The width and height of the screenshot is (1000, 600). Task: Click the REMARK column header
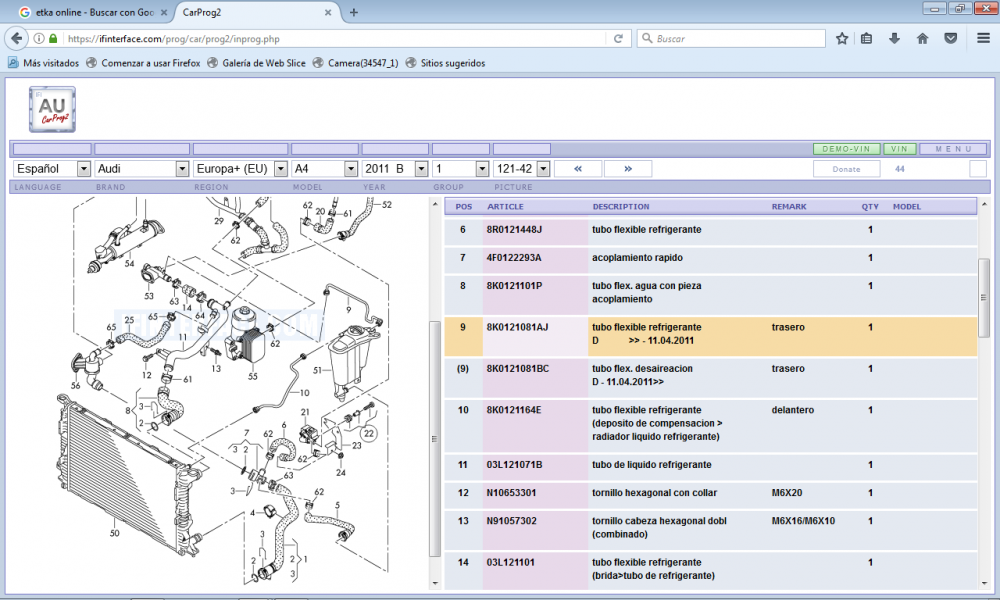click(x=789, y=207)
